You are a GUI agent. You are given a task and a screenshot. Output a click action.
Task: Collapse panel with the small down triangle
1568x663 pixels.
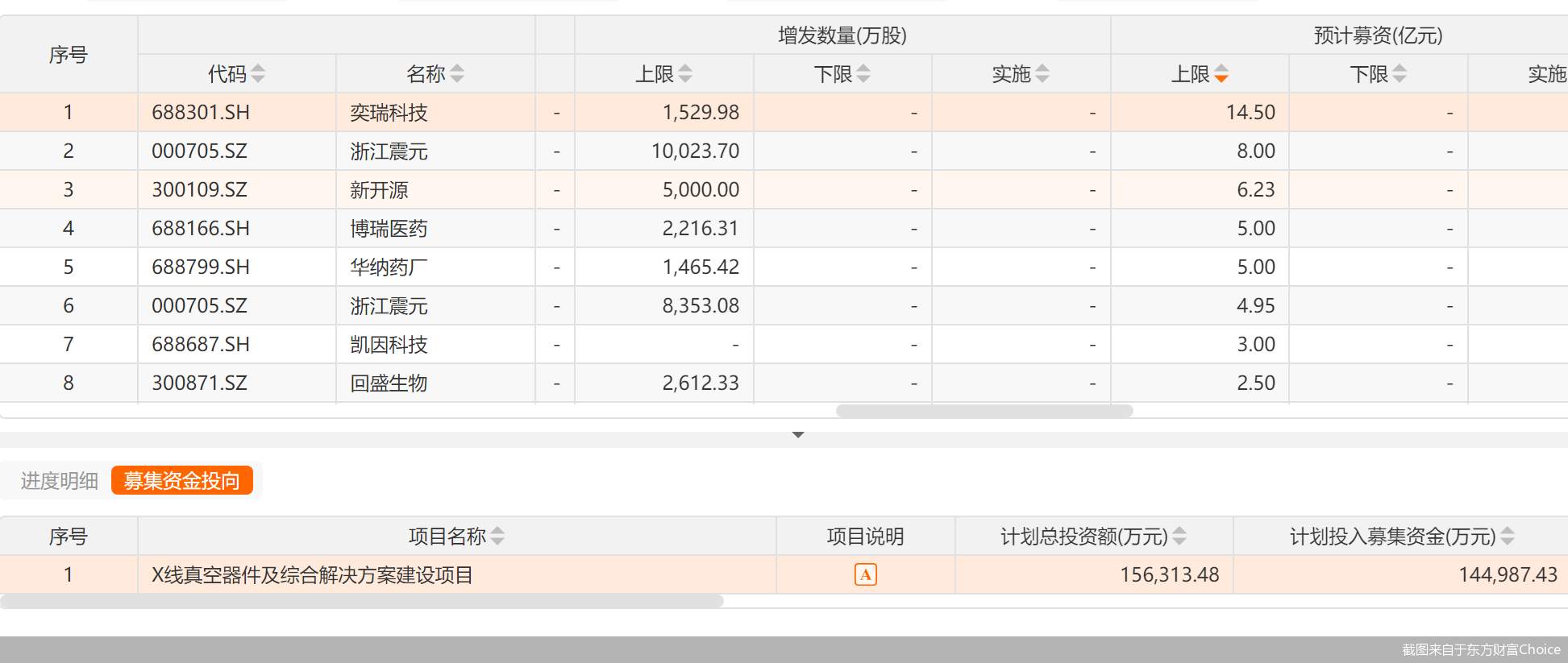point(798,435)
